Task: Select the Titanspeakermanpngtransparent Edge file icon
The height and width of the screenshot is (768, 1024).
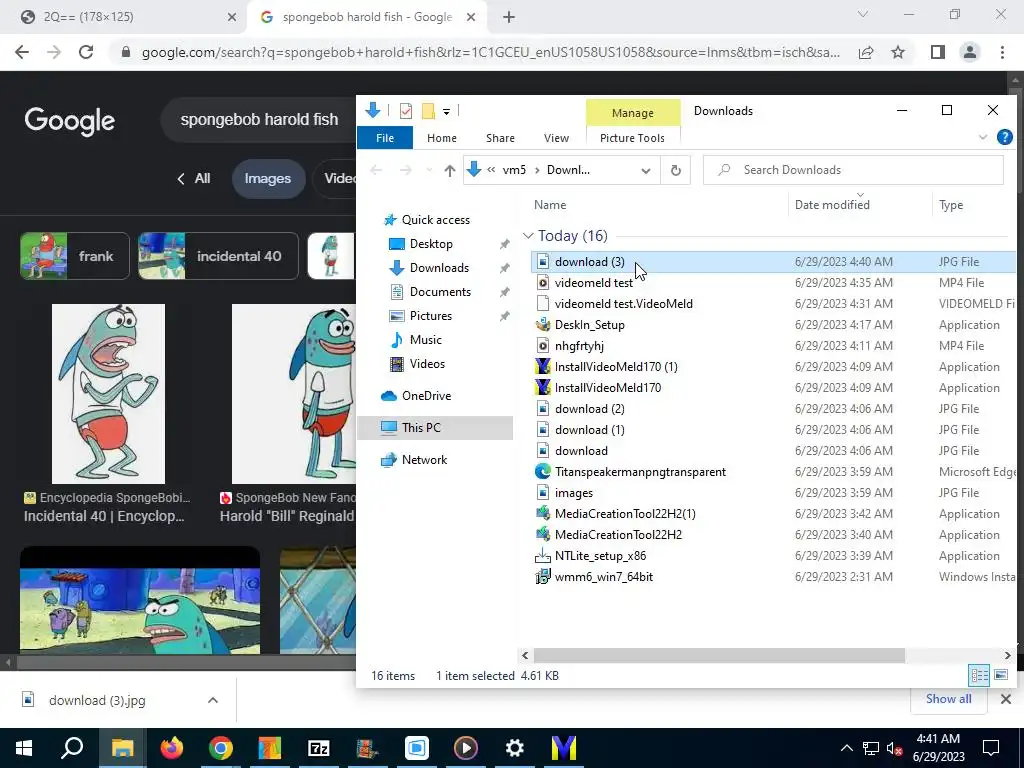Action: [x=543, y=472]
